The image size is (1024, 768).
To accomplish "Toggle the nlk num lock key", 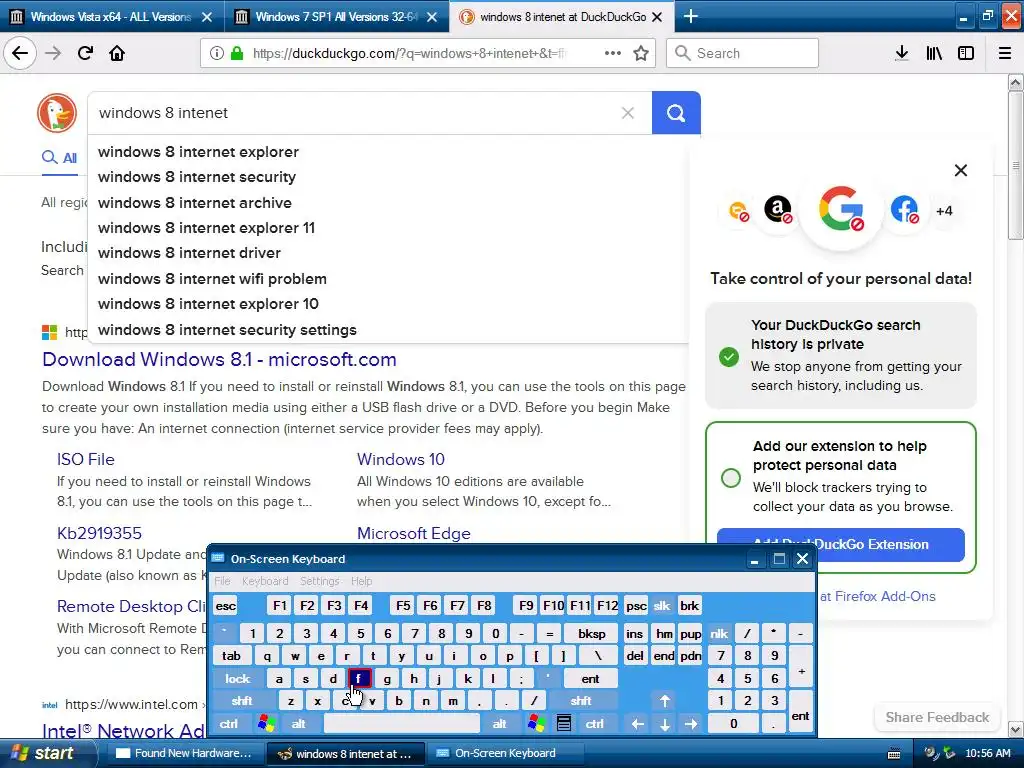I will point(719,633).
